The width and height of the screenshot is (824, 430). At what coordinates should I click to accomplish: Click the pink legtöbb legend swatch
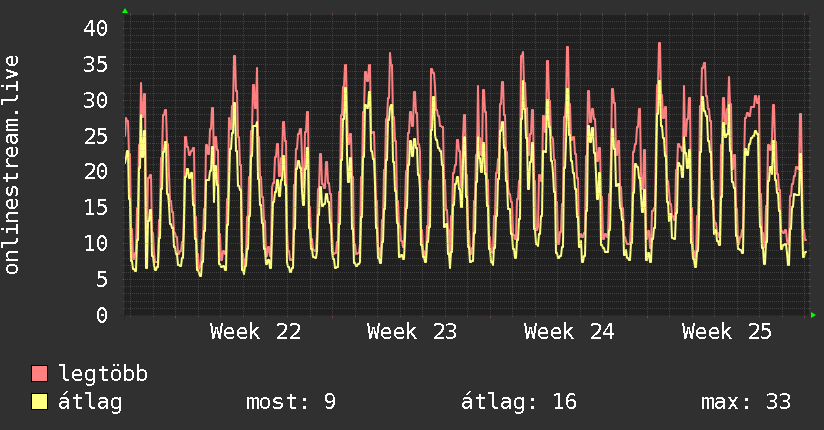click(x=39, y=373)
